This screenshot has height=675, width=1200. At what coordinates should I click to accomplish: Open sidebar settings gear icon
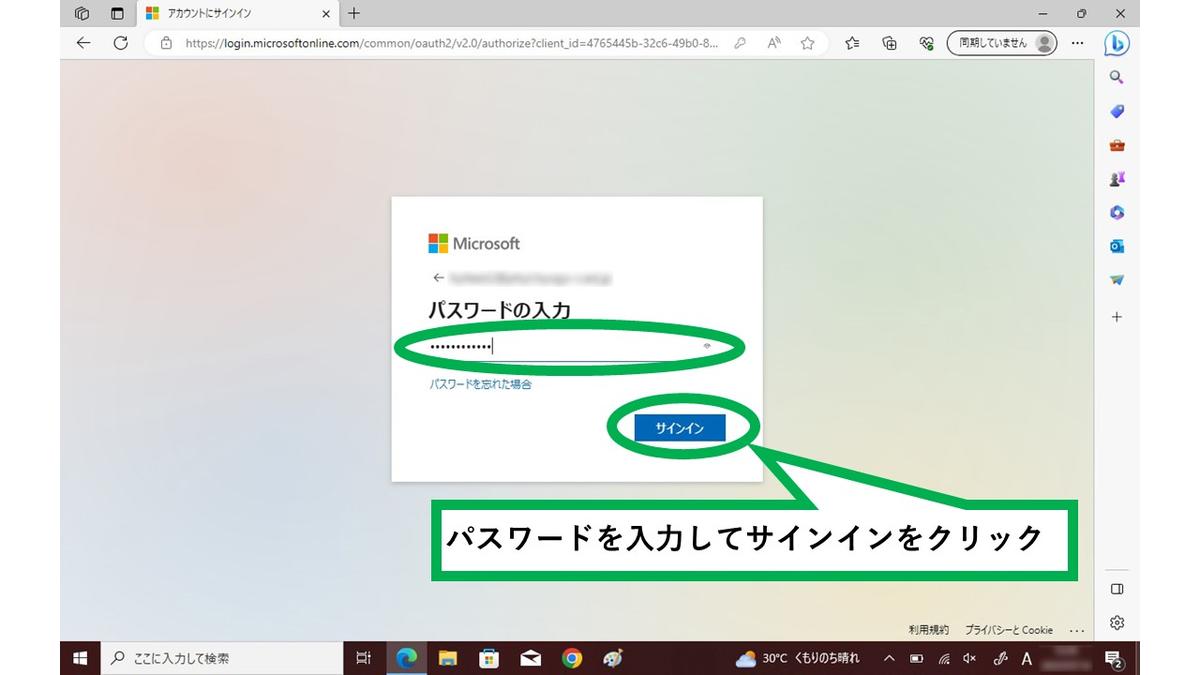click(1117, 622)
